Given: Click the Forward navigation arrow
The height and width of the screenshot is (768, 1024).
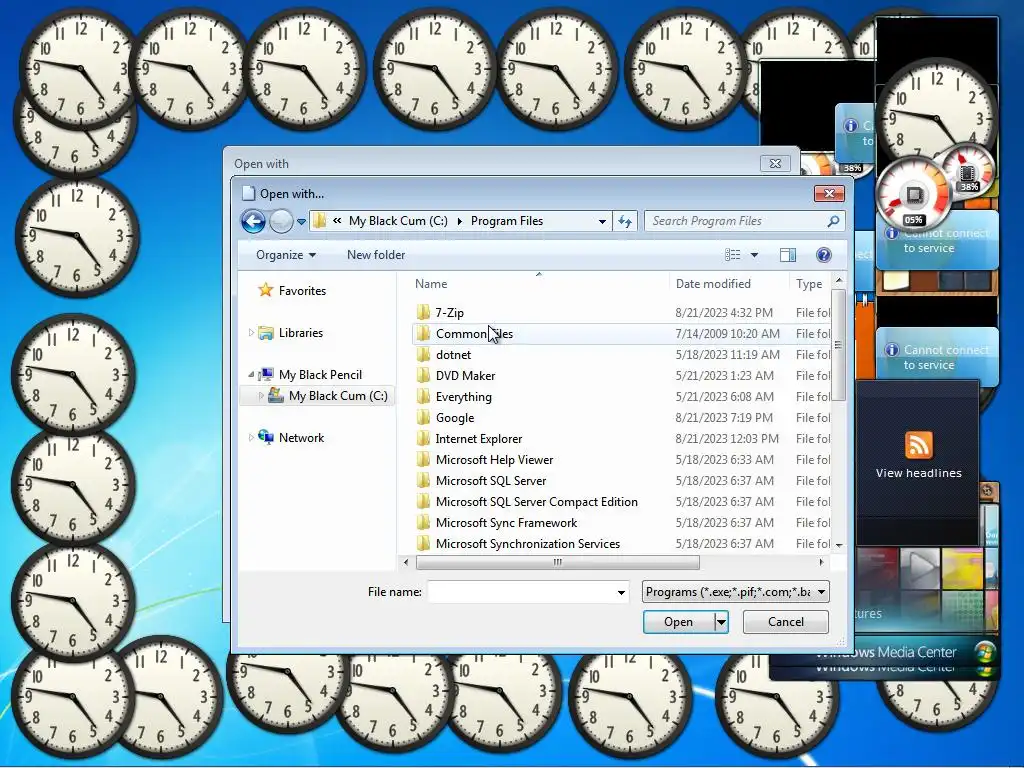Looking at the screenshot, I should click(x=281, y=221).
